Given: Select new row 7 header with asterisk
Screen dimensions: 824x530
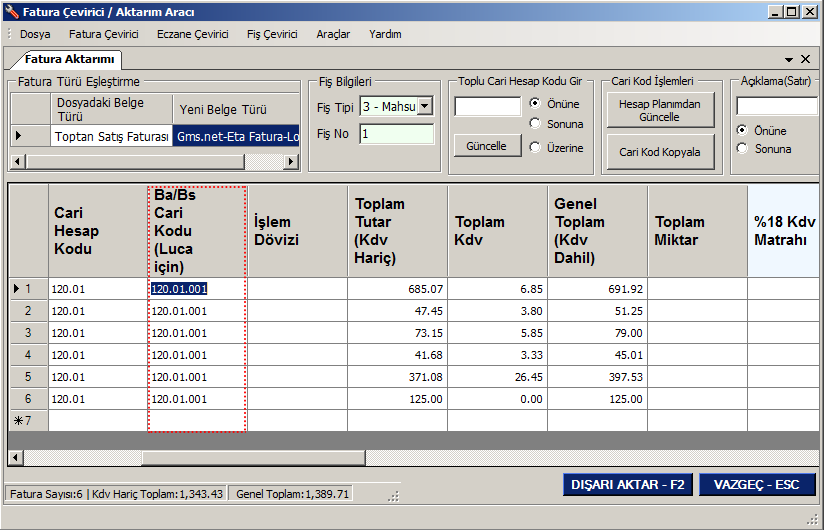Looking at the screenshot, I should 28,421.
